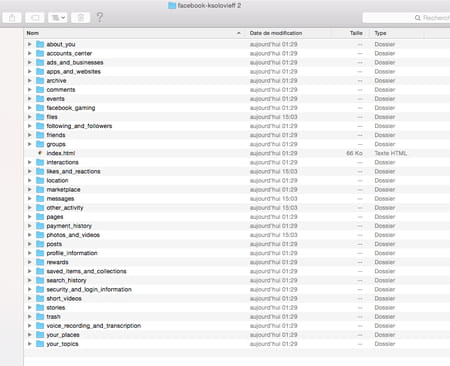Click the Share toolbar button
The width and height of the screenshot is (450, 366).
coord(12,18)
